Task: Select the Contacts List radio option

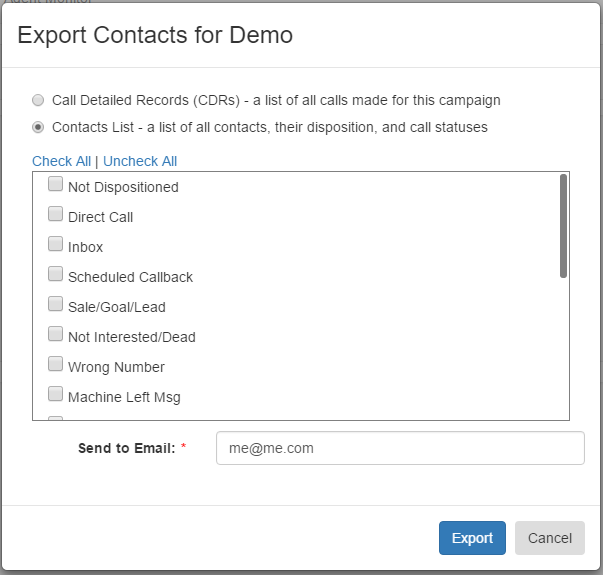Action: click(x=38, y=127)
